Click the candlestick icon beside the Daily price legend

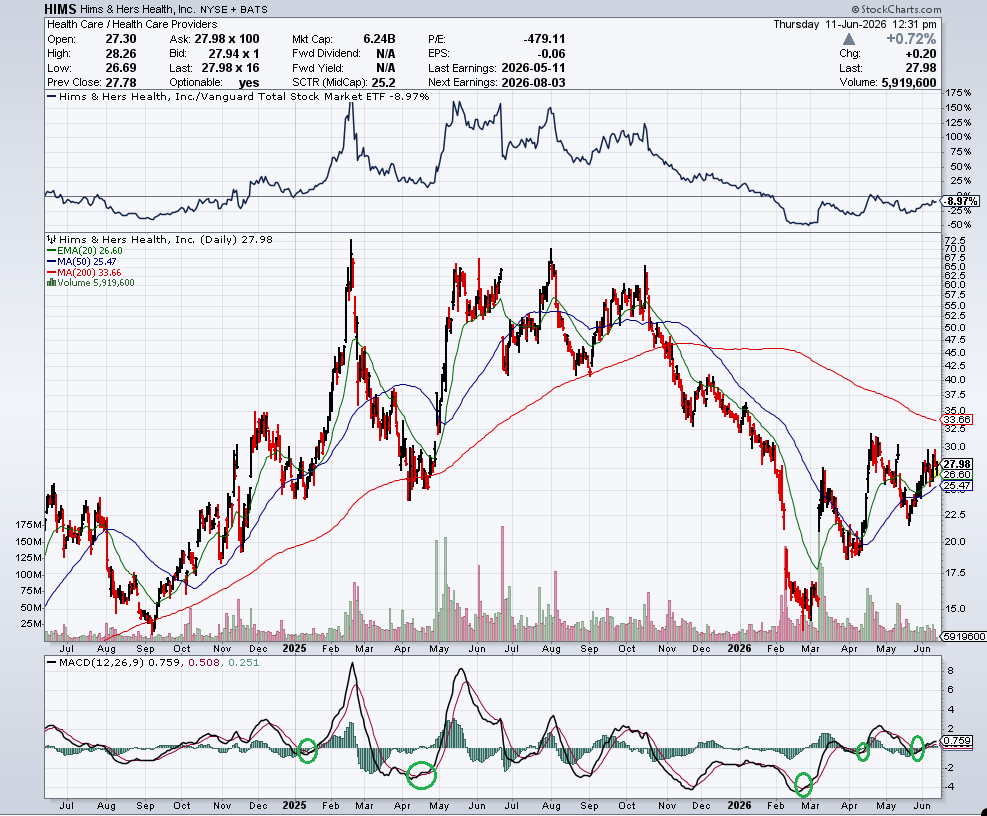coord(52,239)
